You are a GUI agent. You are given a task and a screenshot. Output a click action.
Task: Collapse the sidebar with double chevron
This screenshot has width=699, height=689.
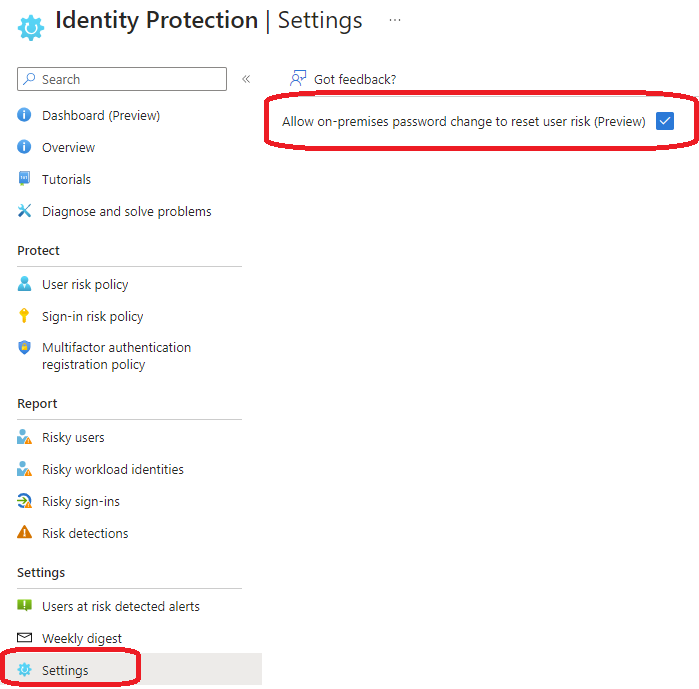coord(246,79)
